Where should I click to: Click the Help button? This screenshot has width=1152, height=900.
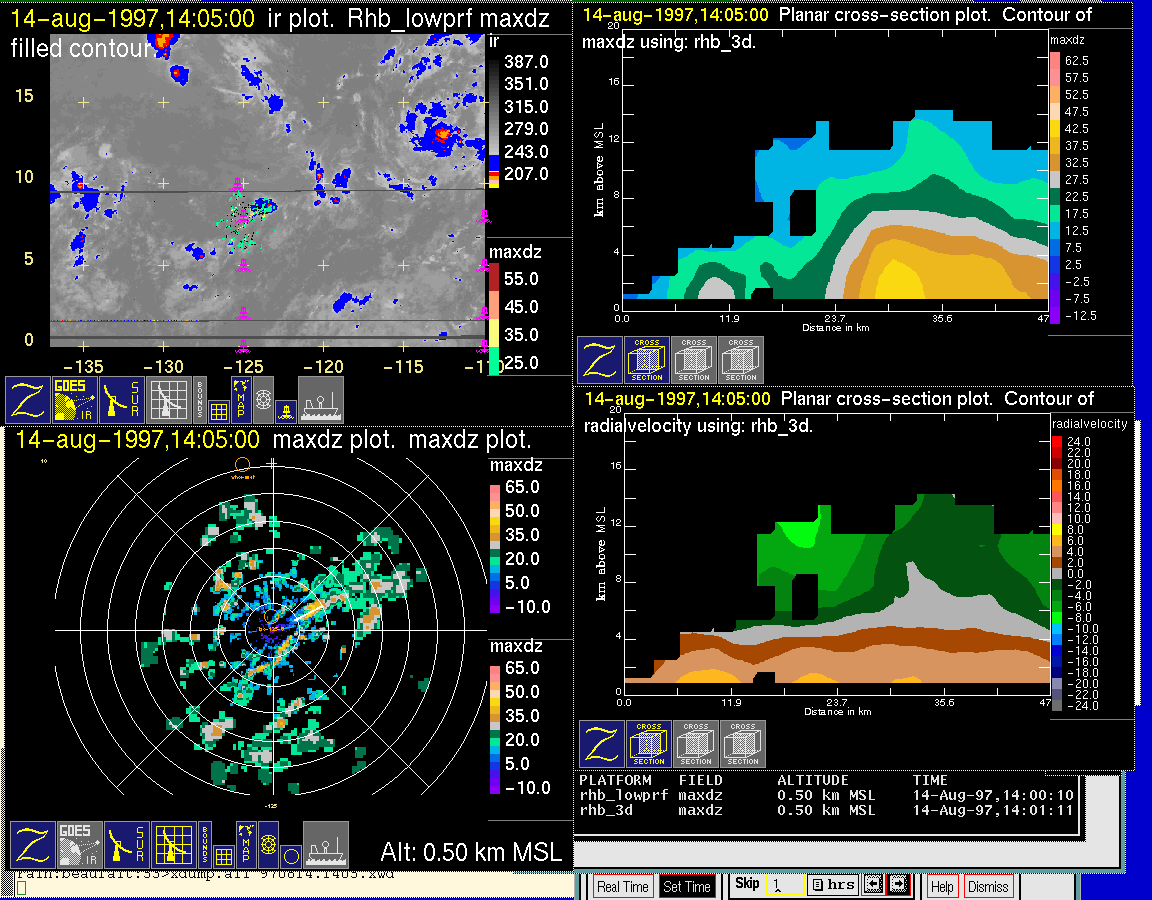point(941,886)
